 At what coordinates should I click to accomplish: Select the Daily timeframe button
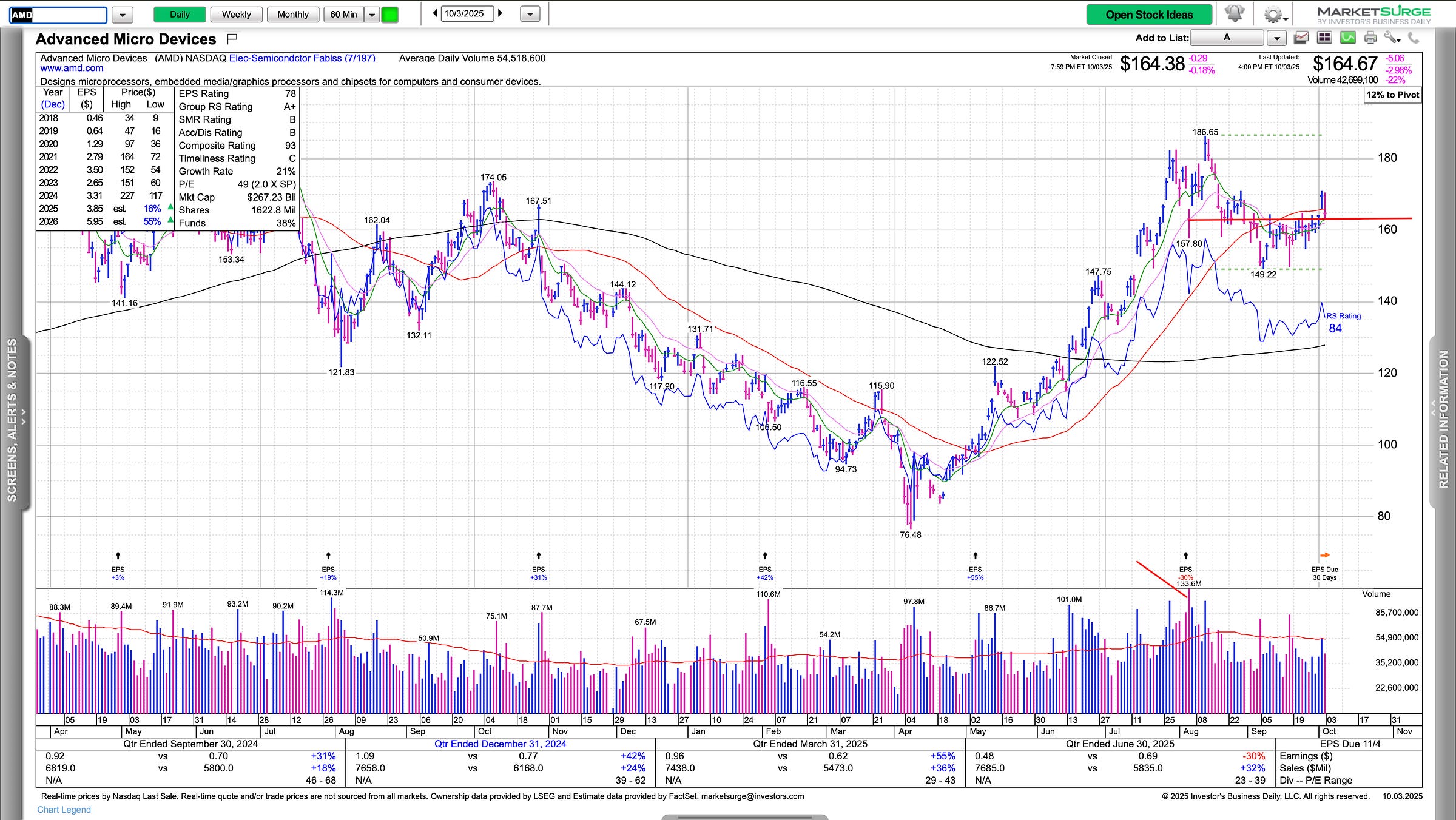click(180, 15)
